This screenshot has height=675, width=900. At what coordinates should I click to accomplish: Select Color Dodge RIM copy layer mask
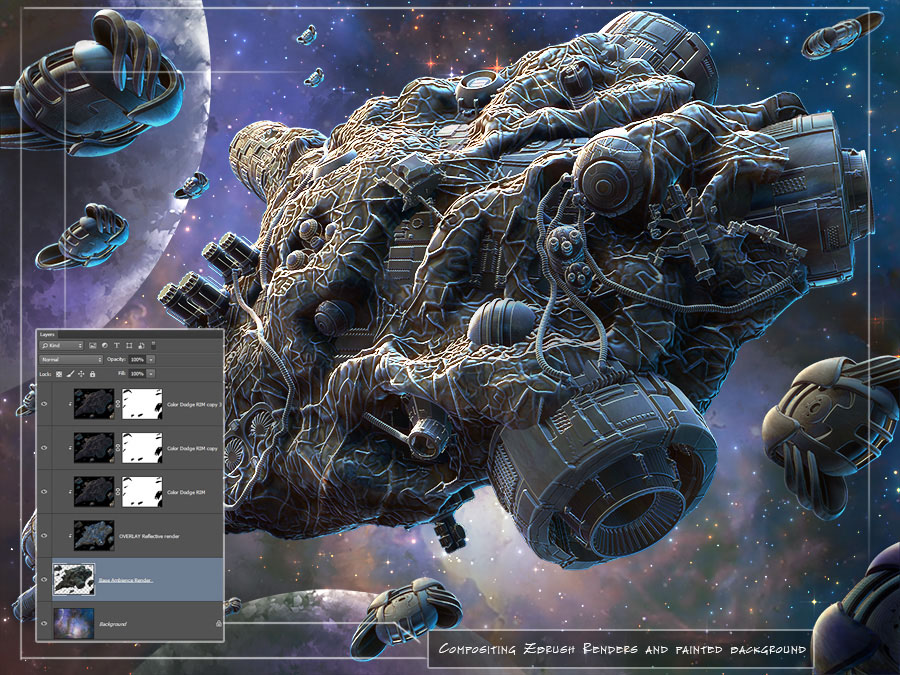(142, 448)
